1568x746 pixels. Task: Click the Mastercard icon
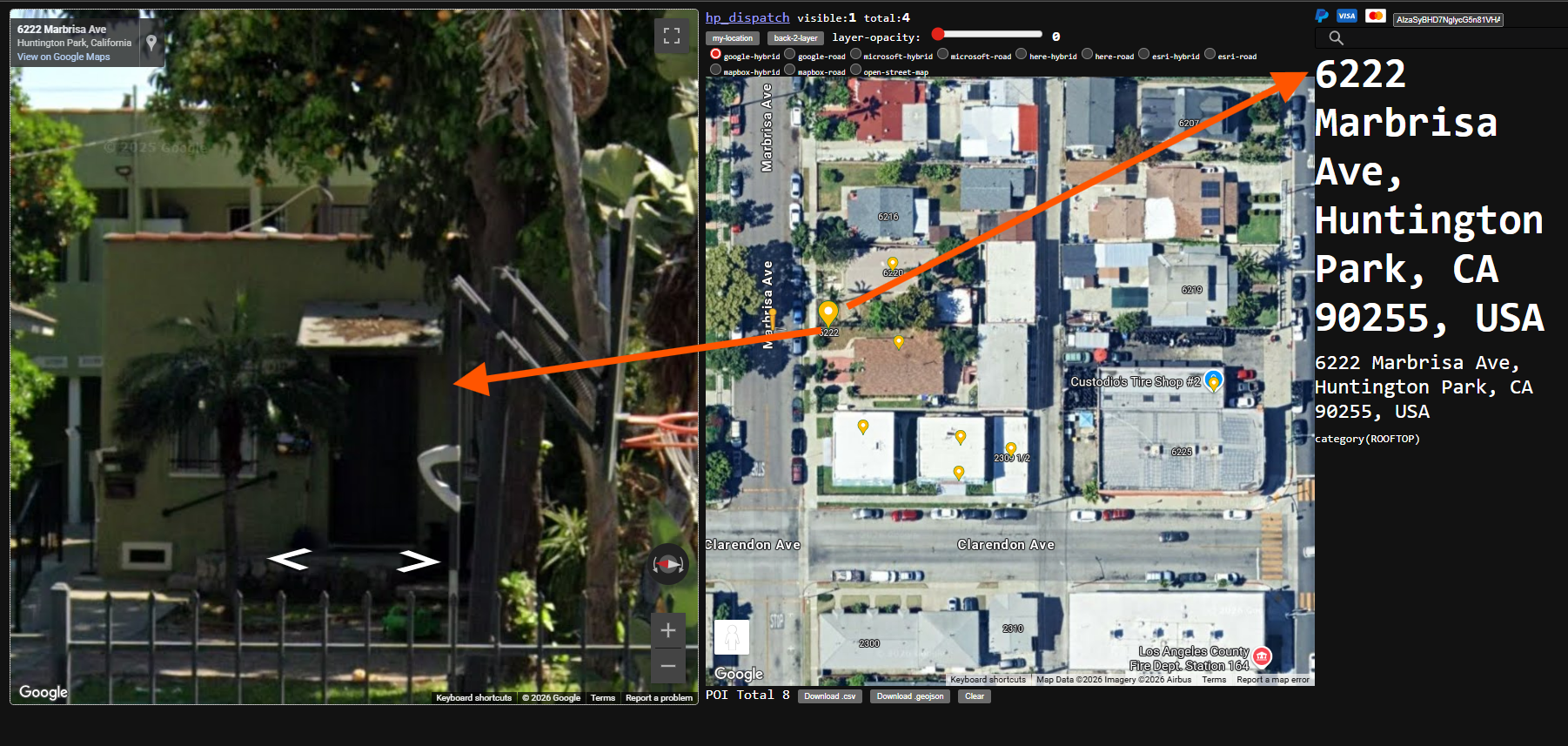[1375, 16]
